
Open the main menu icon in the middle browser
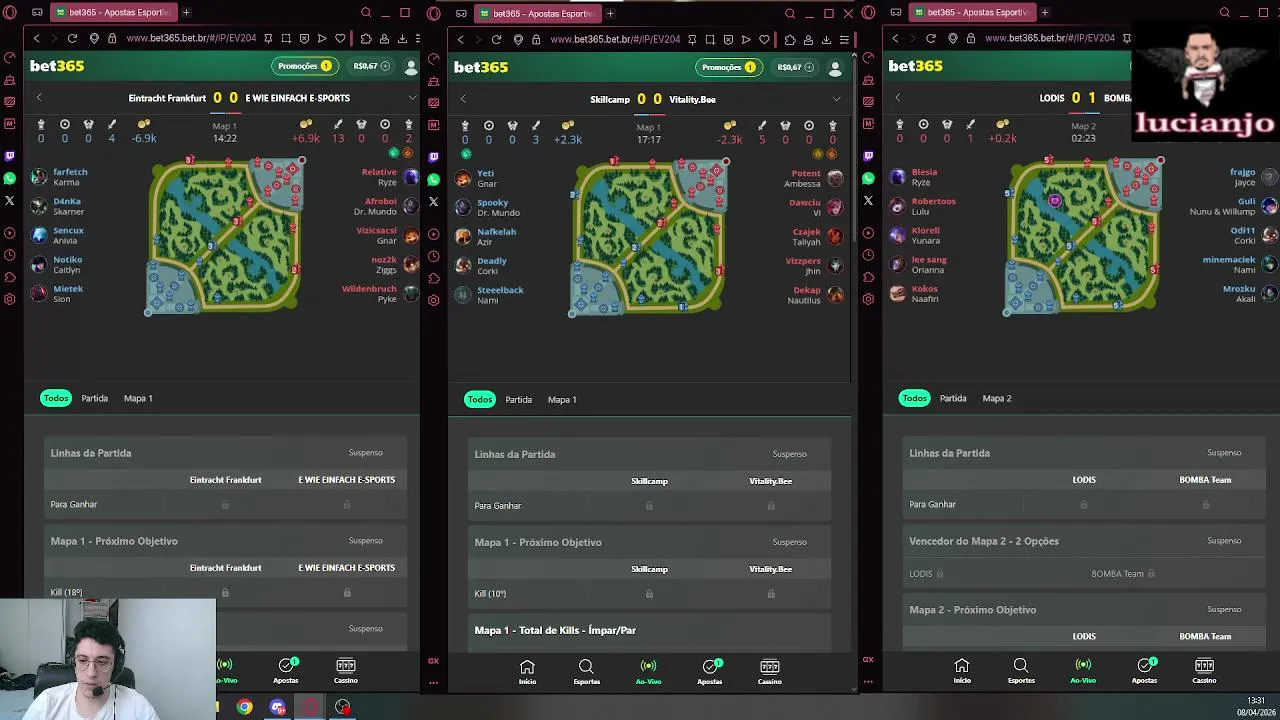pyautogui.click(x=844, y=40)
